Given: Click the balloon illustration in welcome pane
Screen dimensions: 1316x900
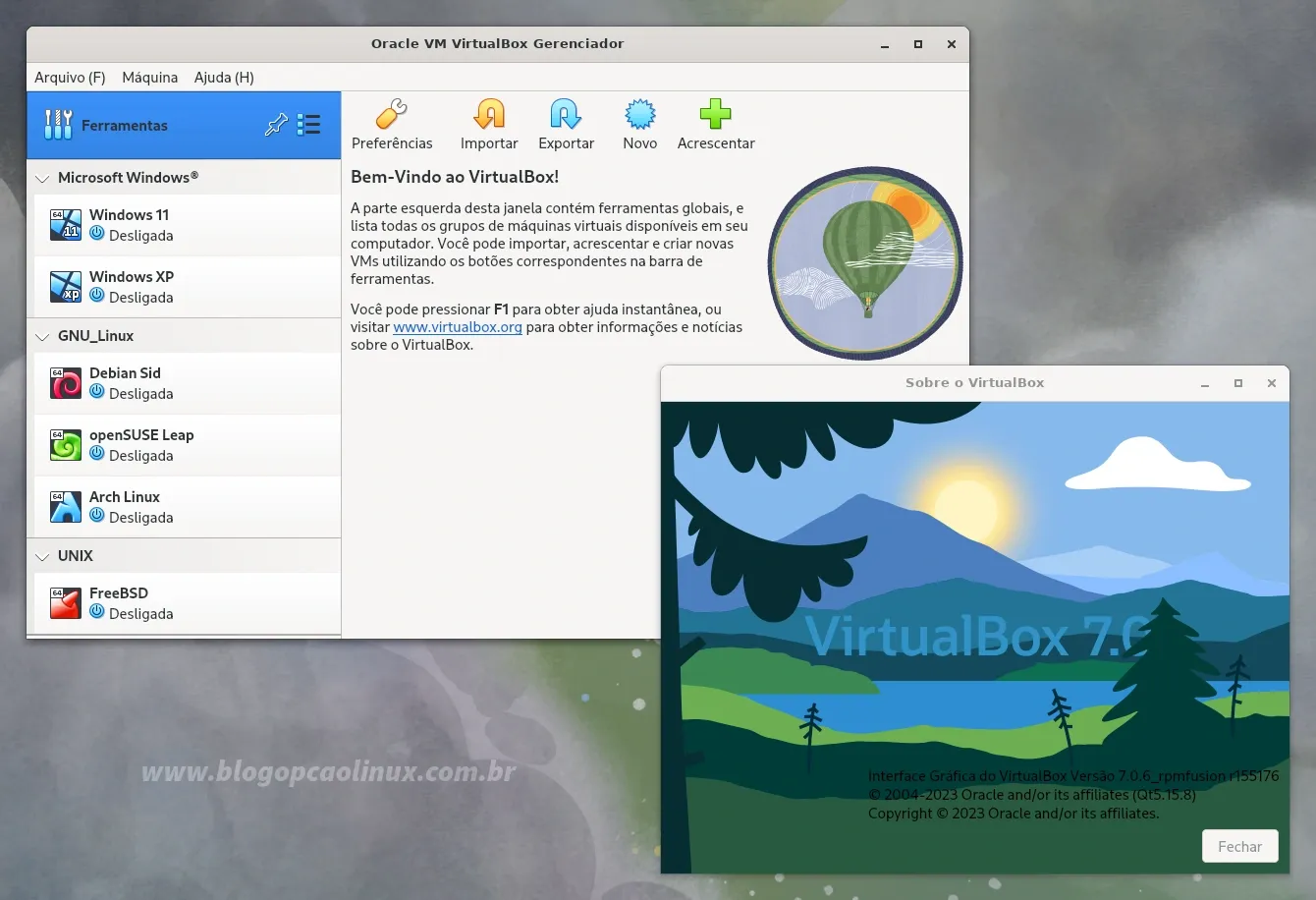Looking at the screenshot, I should 865,262.
